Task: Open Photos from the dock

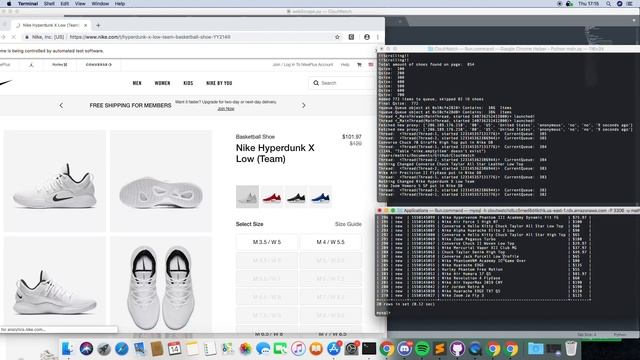Action: coord(245,349)
